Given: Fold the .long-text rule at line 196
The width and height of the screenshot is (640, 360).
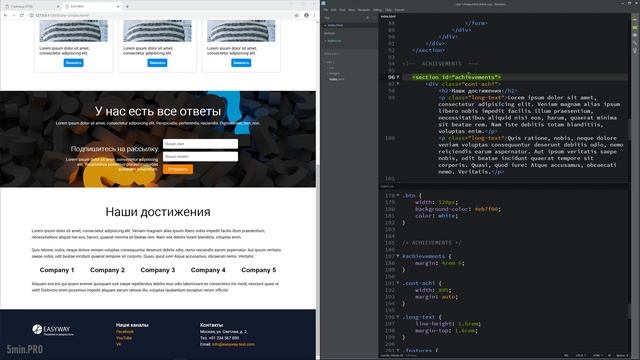Looking at the screenshot, I should pyautogui.click(x=398, y=317).
